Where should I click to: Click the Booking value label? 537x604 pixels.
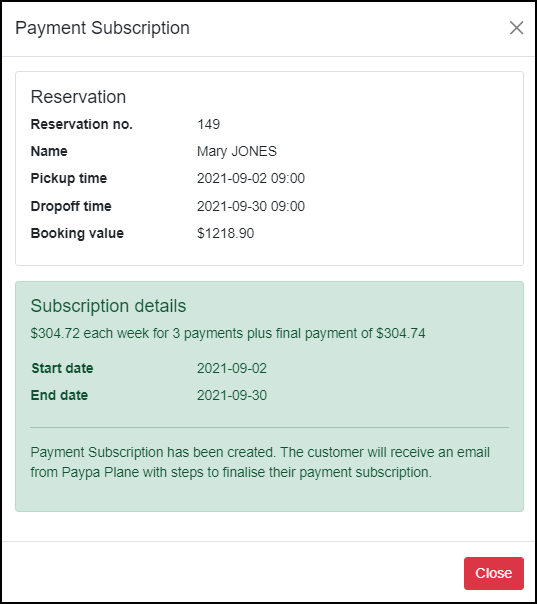77,233
